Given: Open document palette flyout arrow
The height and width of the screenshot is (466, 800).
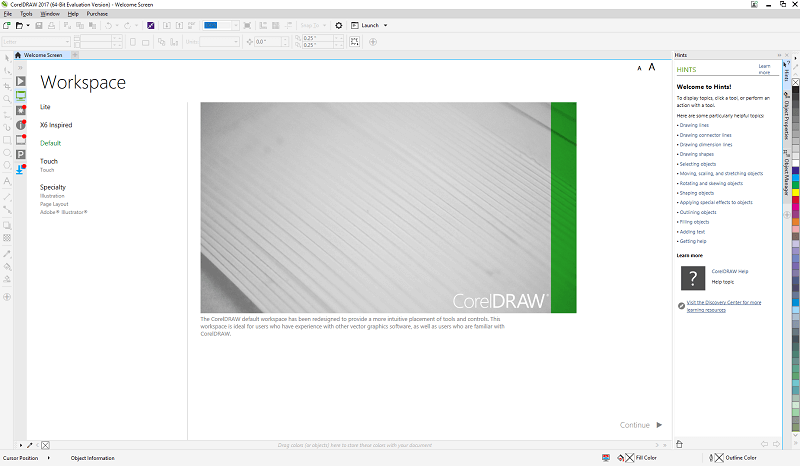Looking at the screenshot, I should (21, 445).
